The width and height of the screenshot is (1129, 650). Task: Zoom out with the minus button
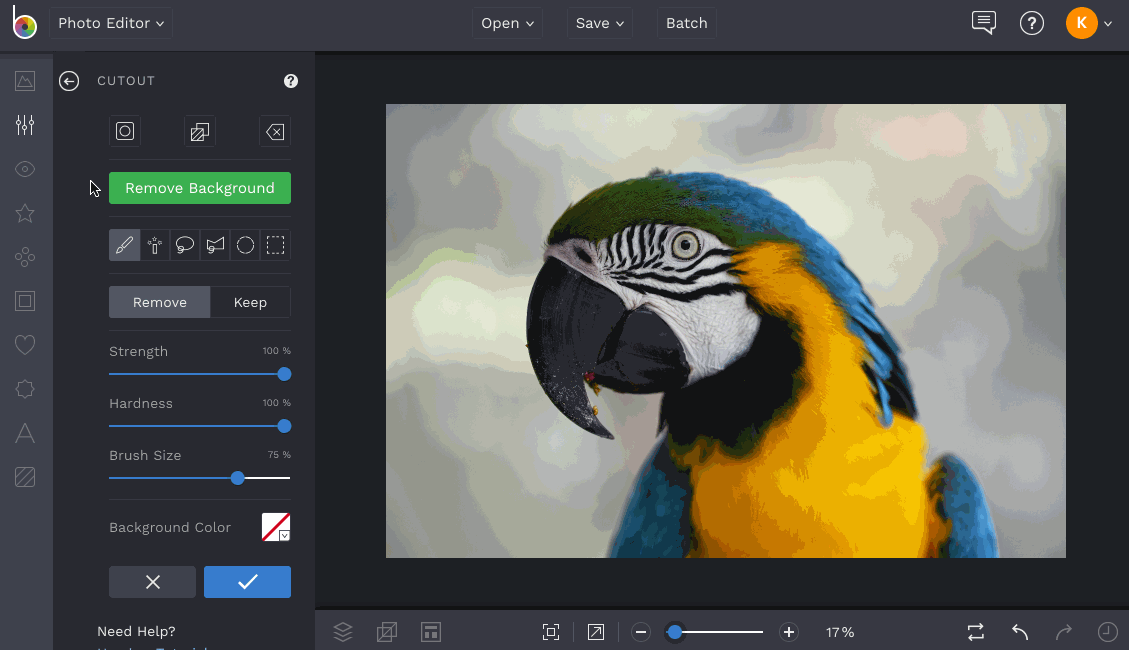(x=641, y=632)
